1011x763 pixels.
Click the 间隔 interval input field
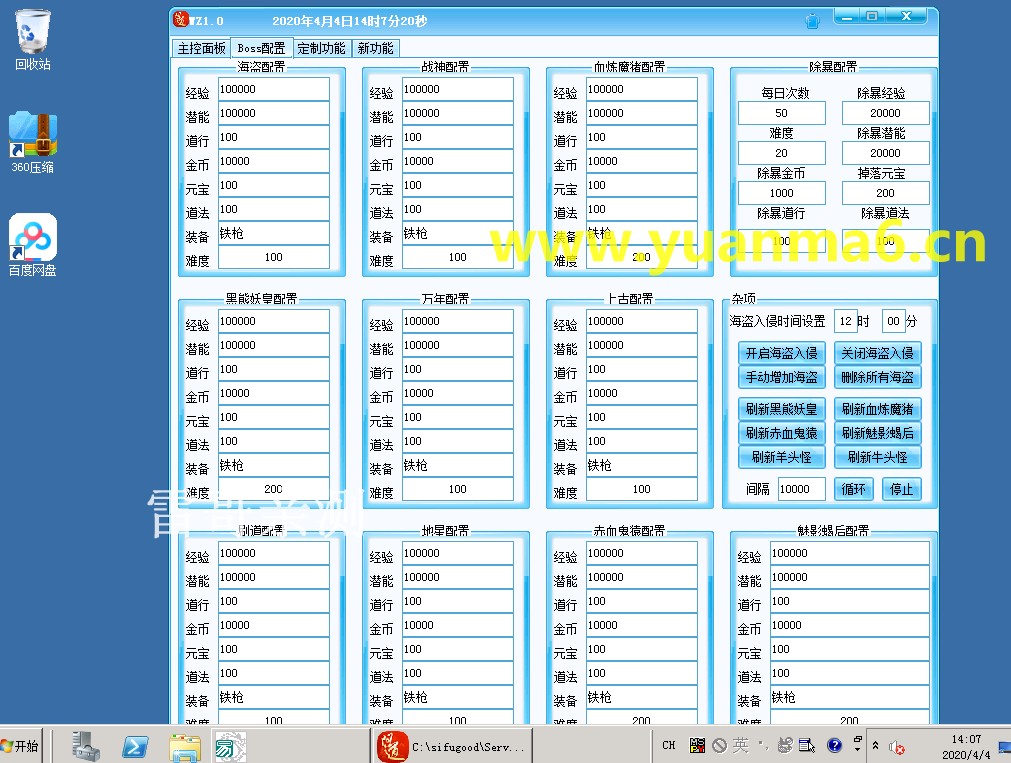point(801,489)
